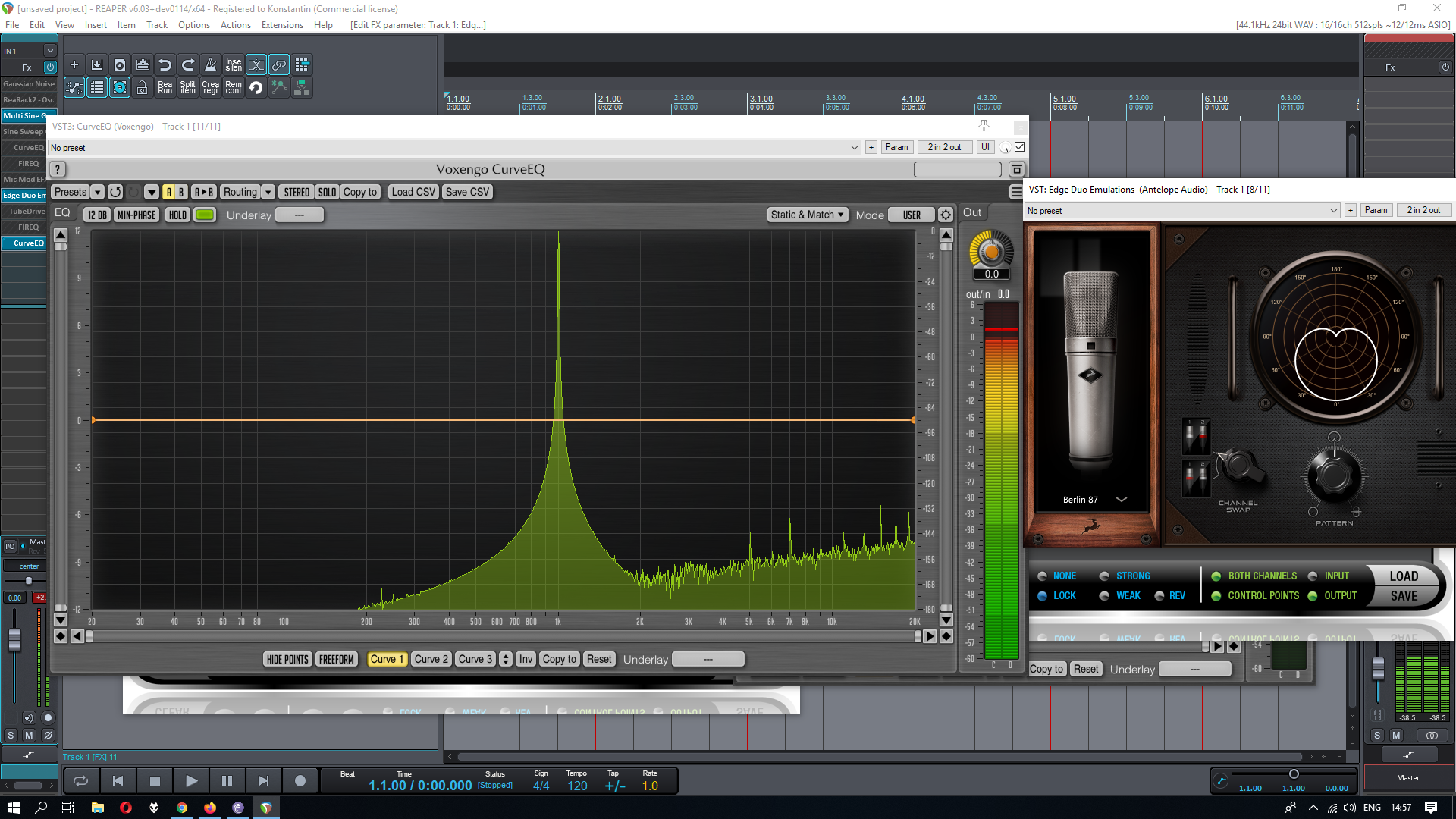Click CurveEQ help question mark icon
1456x819 pixels.
pyautogui.click(x=58, y=170)
